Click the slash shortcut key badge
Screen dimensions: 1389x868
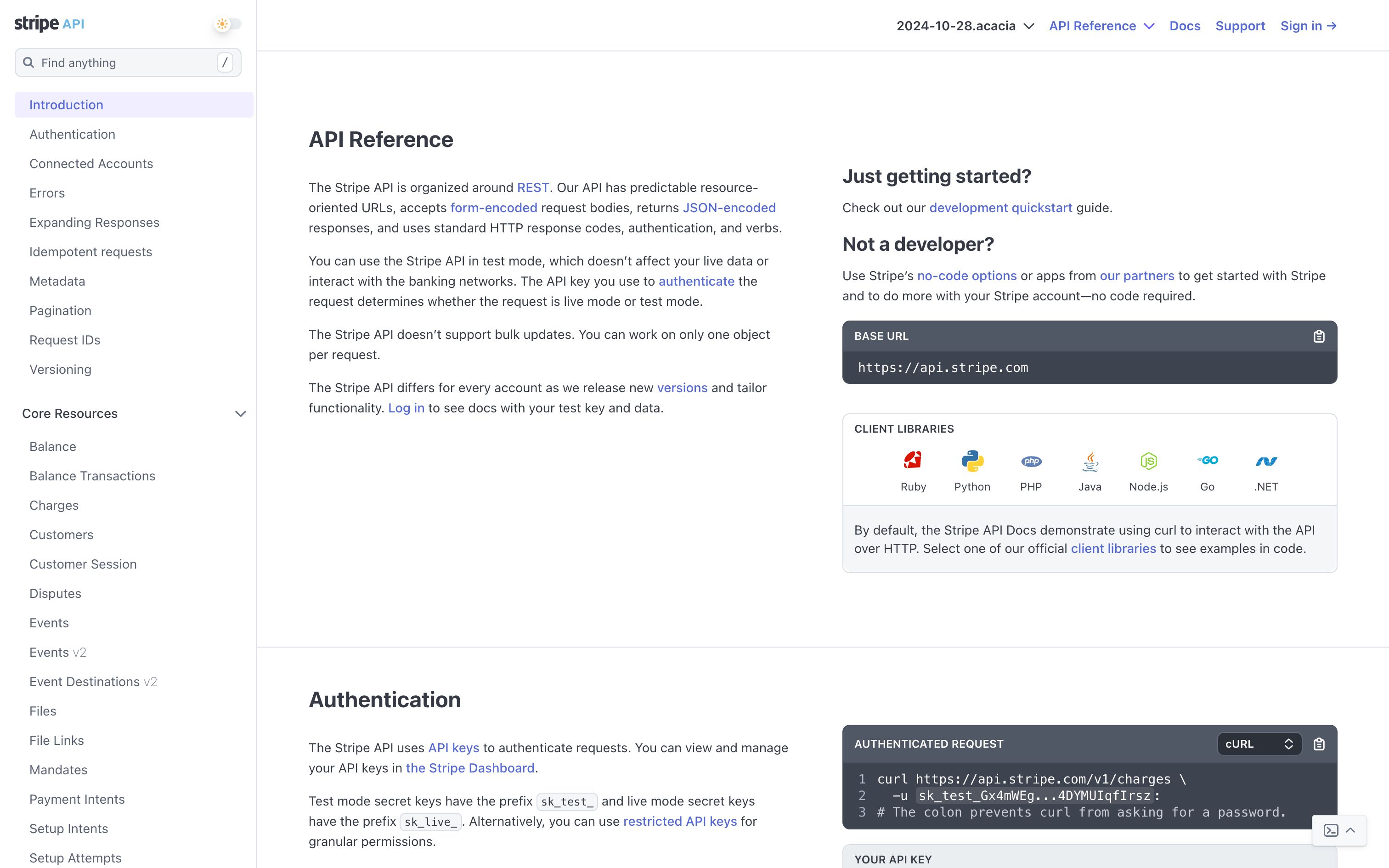tap(225, 62)
